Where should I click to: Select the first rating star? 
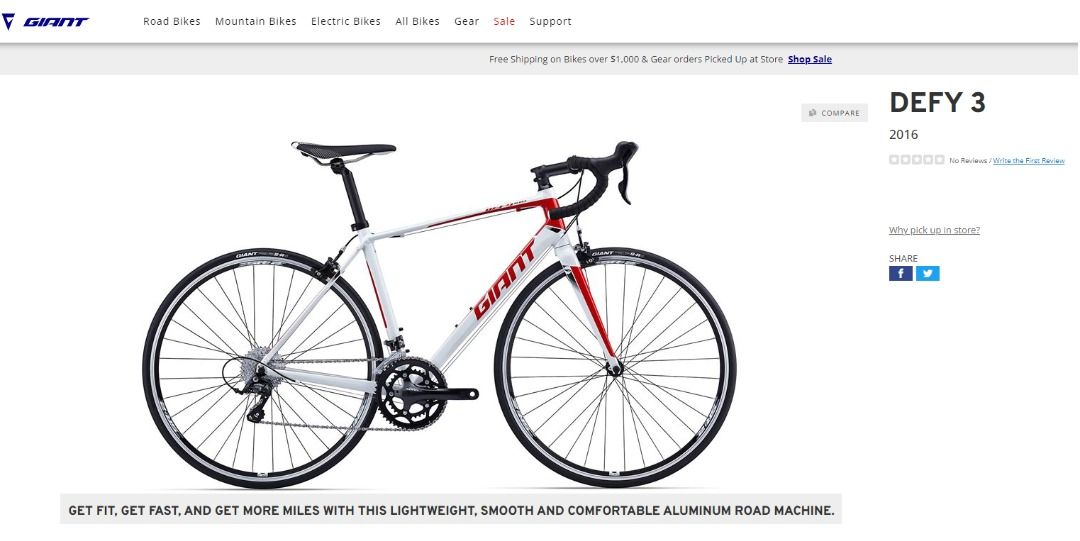pyautogui.click(x=894, y=160)
